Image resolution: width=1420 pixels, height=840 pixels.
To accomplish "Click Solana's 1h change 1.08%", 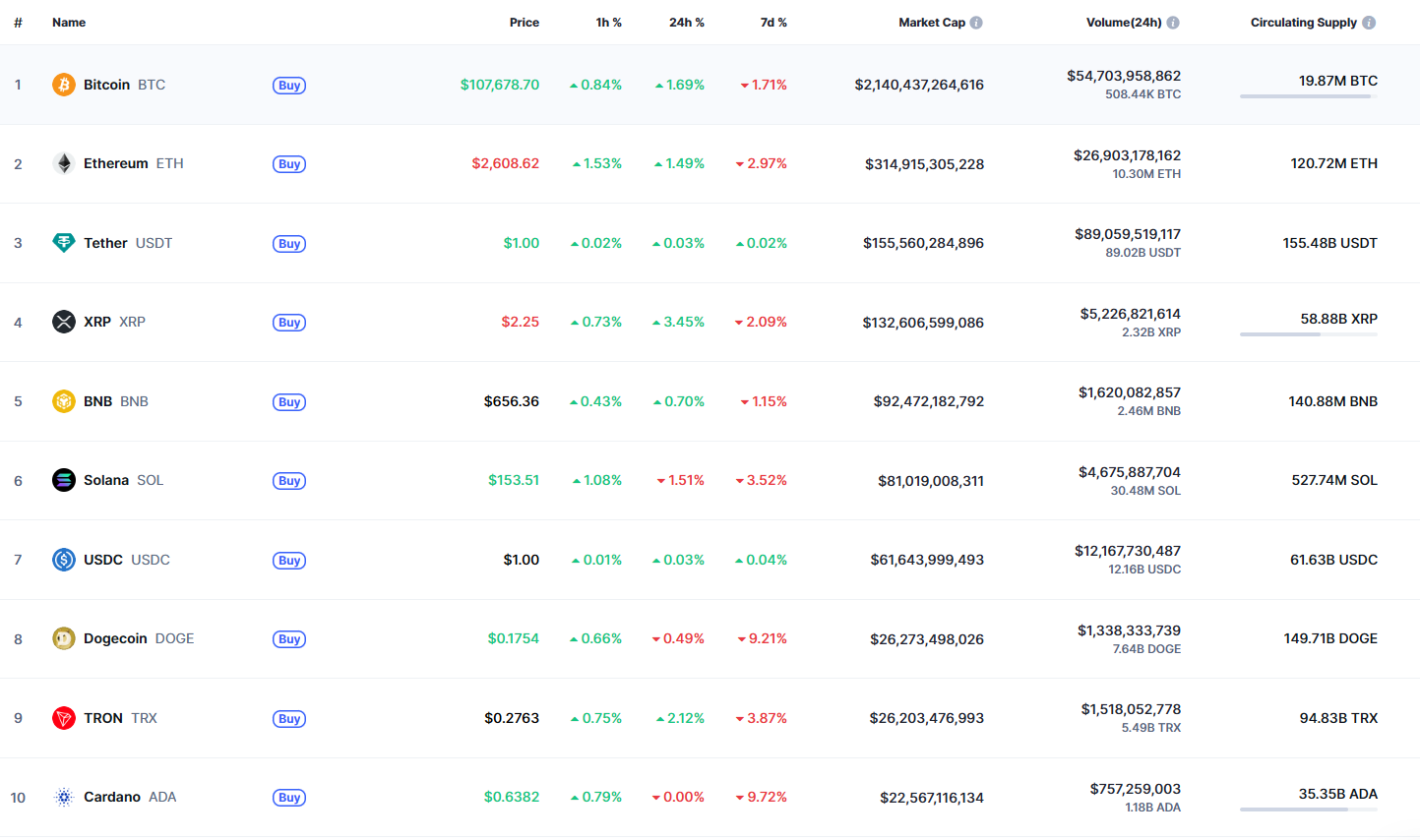I will click(x=597, y=480).
